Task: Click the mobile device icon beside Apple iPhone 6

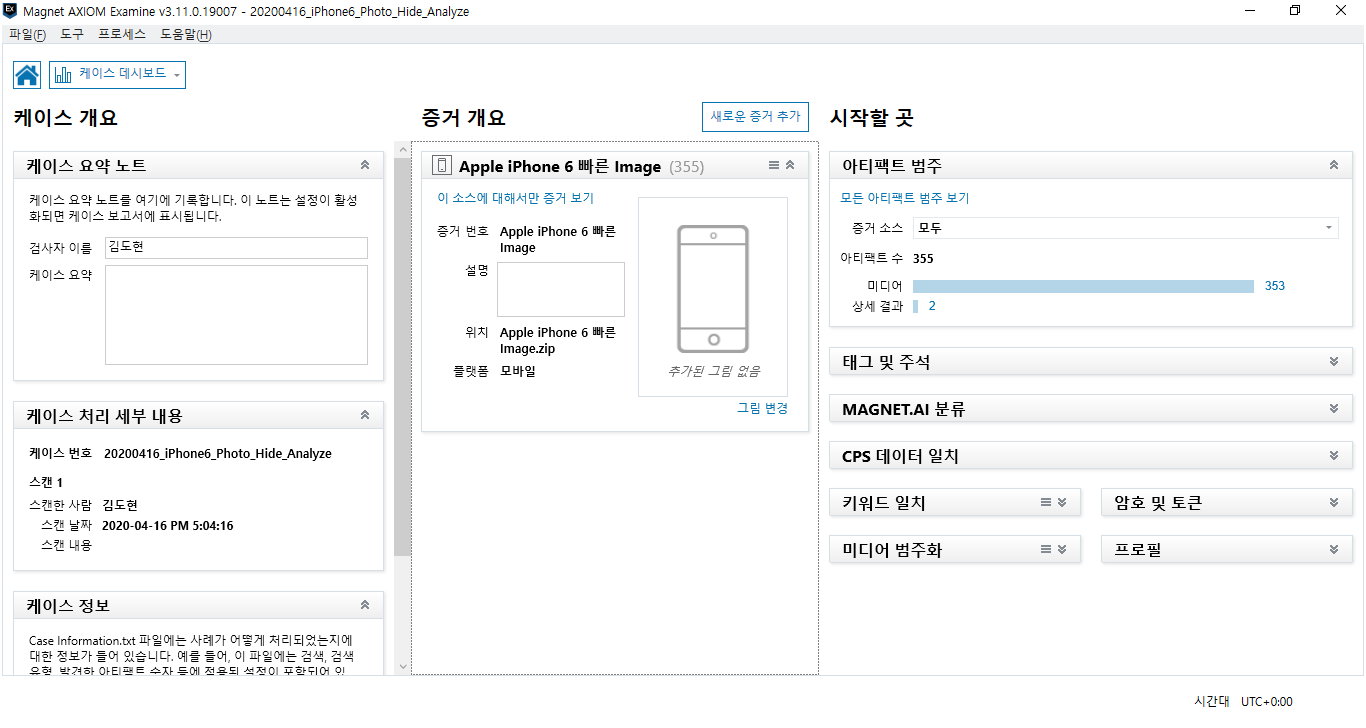Action: (x=442, y=166)
